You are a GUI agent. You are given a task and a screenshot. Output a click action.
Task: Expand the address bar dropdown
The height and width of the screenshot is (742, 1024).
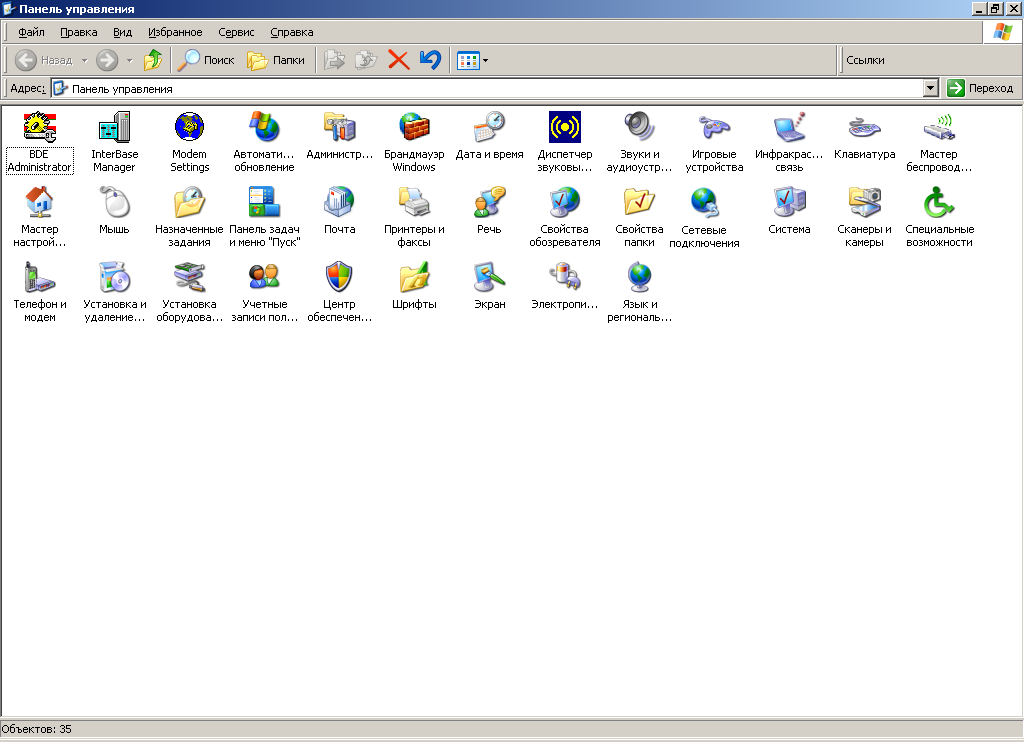[x=931, y=88]
